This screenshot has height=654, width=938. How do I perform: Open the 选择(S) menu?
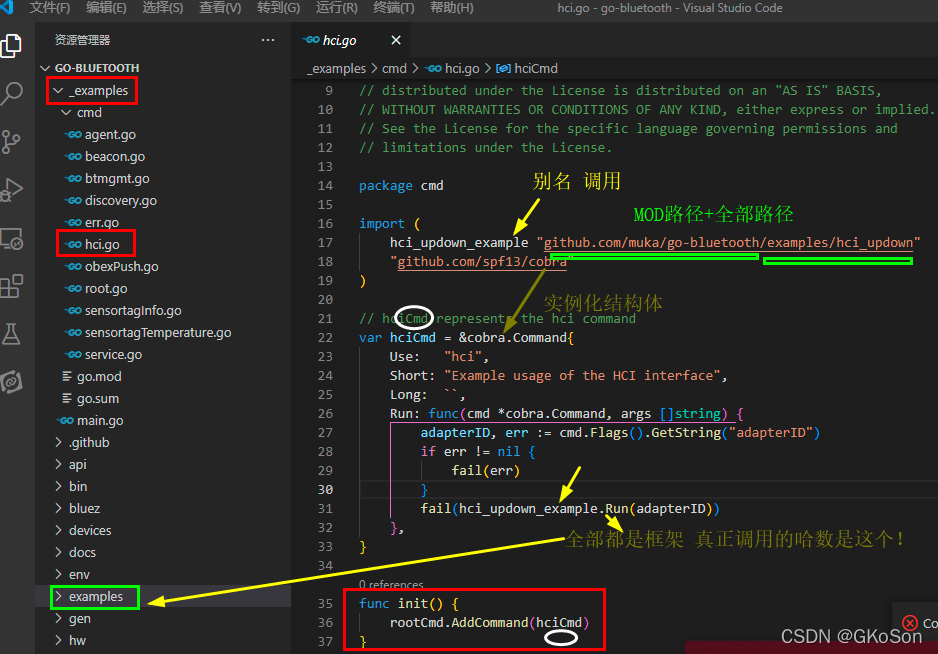(x=163, y=8)
